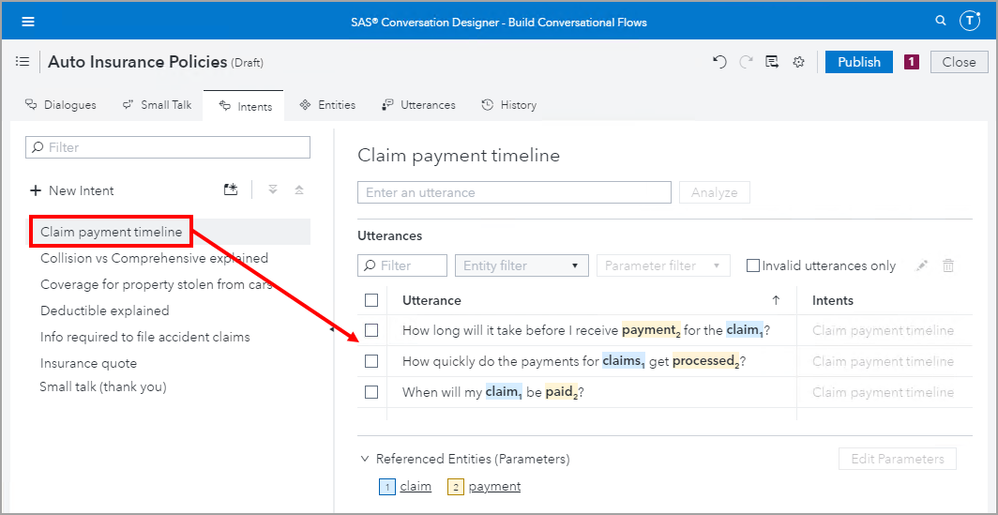Click the Edit Parameters button
The height and width of the screenshot is (515, 998).
897,459
